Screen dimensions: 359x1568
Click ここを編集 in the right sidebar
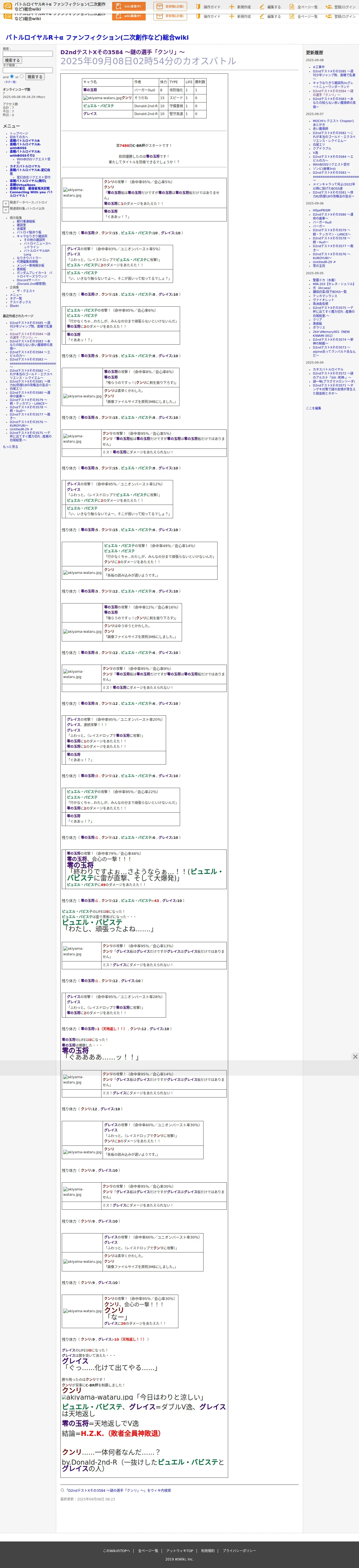coord(313,409)
